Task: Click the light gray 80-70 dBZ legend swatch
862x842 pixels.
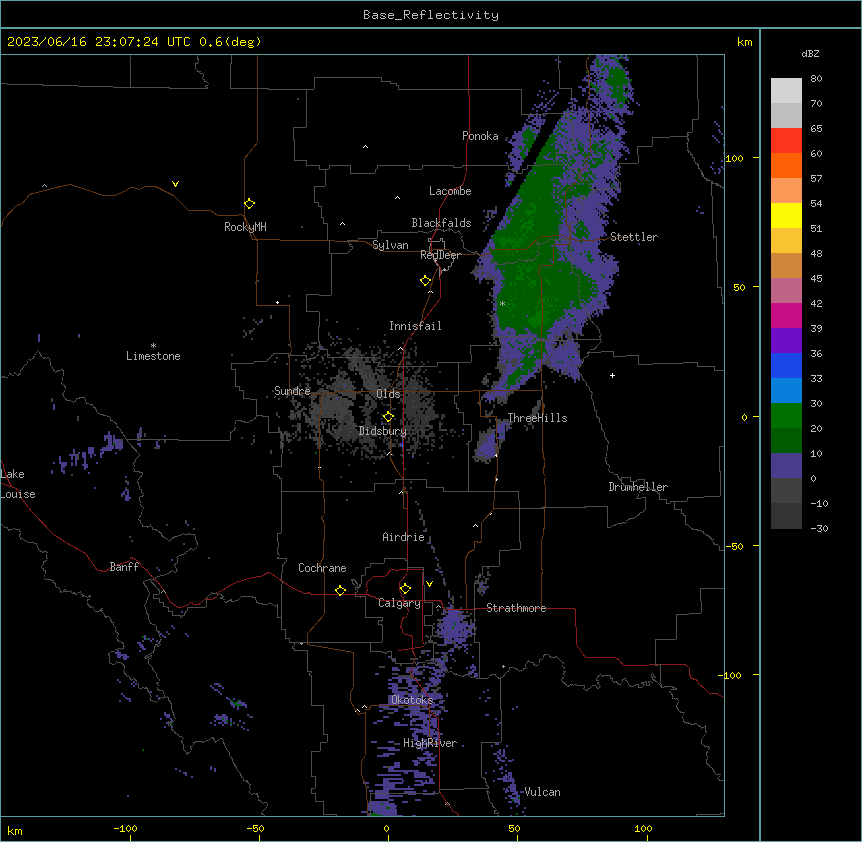Action: coord(786,91)
